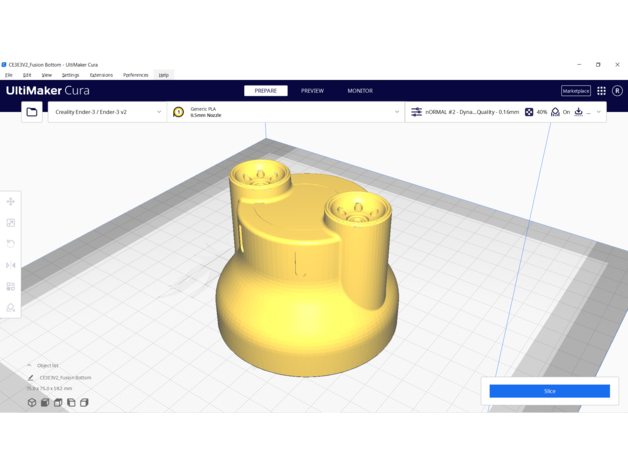
Task: Select the Rotate tool
Action: (x=11, y=244)
